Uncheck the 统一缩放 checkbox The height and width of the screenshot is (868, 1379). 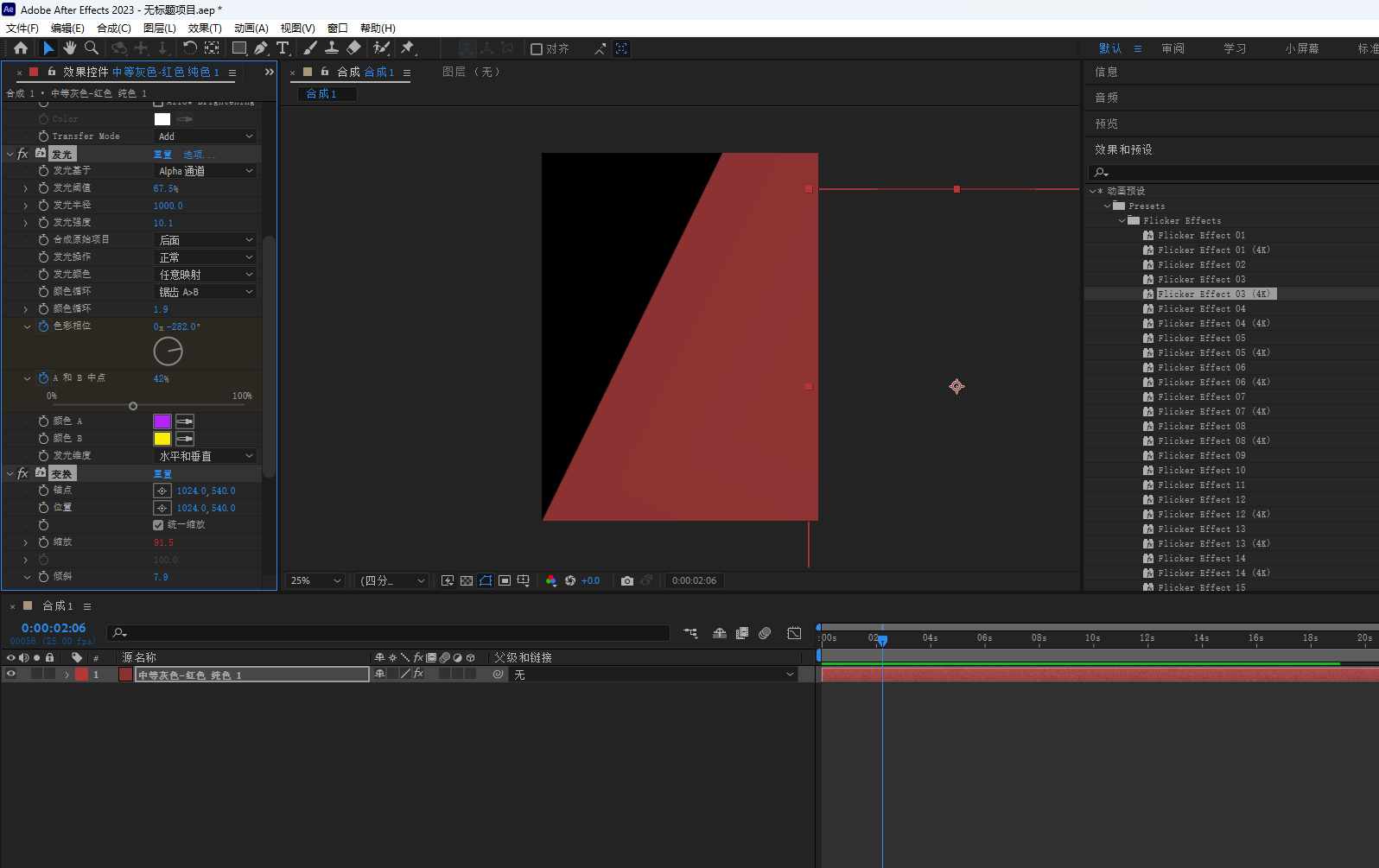158,525
